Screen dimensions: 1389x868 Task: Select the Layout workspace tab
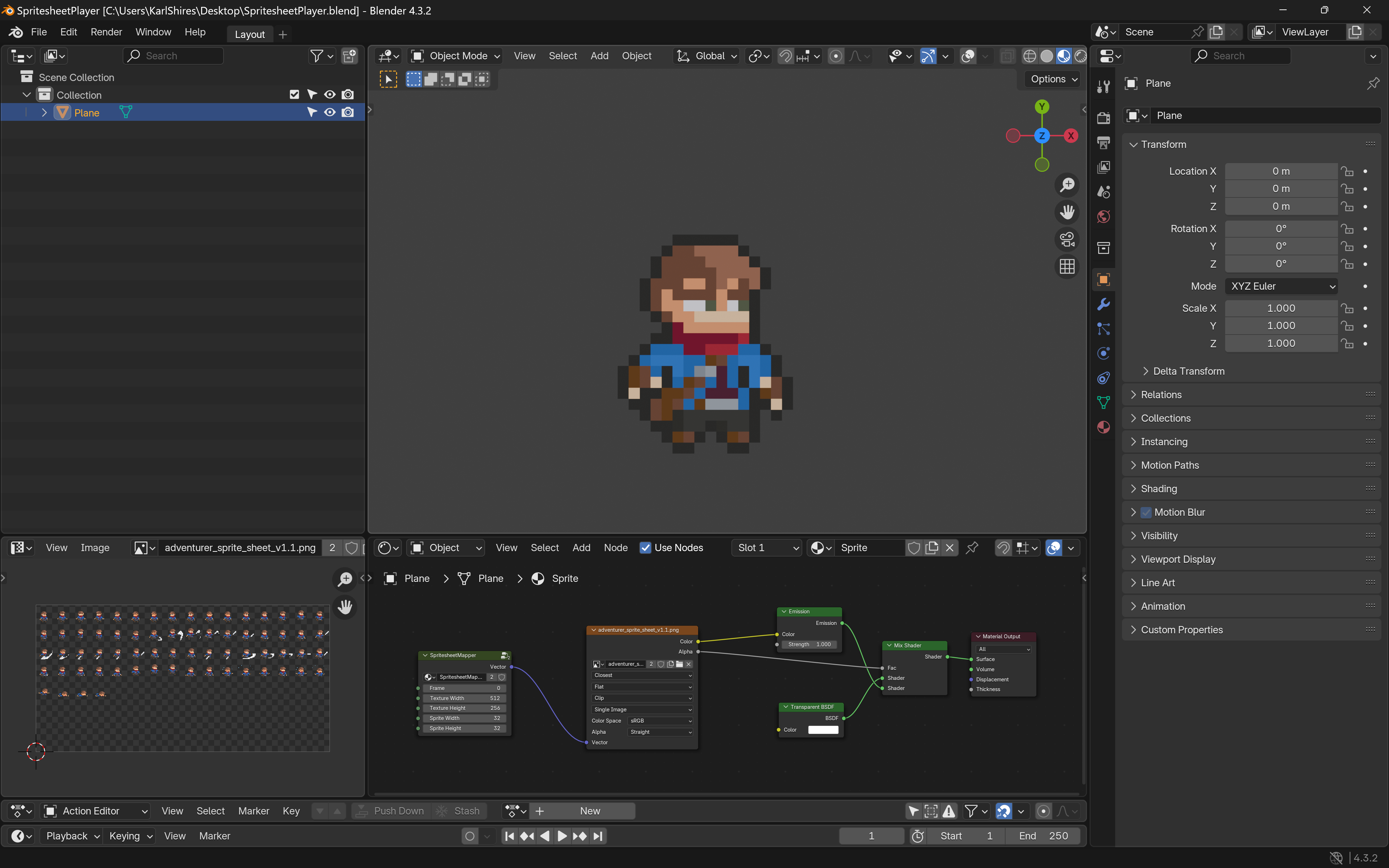(250, 34)
